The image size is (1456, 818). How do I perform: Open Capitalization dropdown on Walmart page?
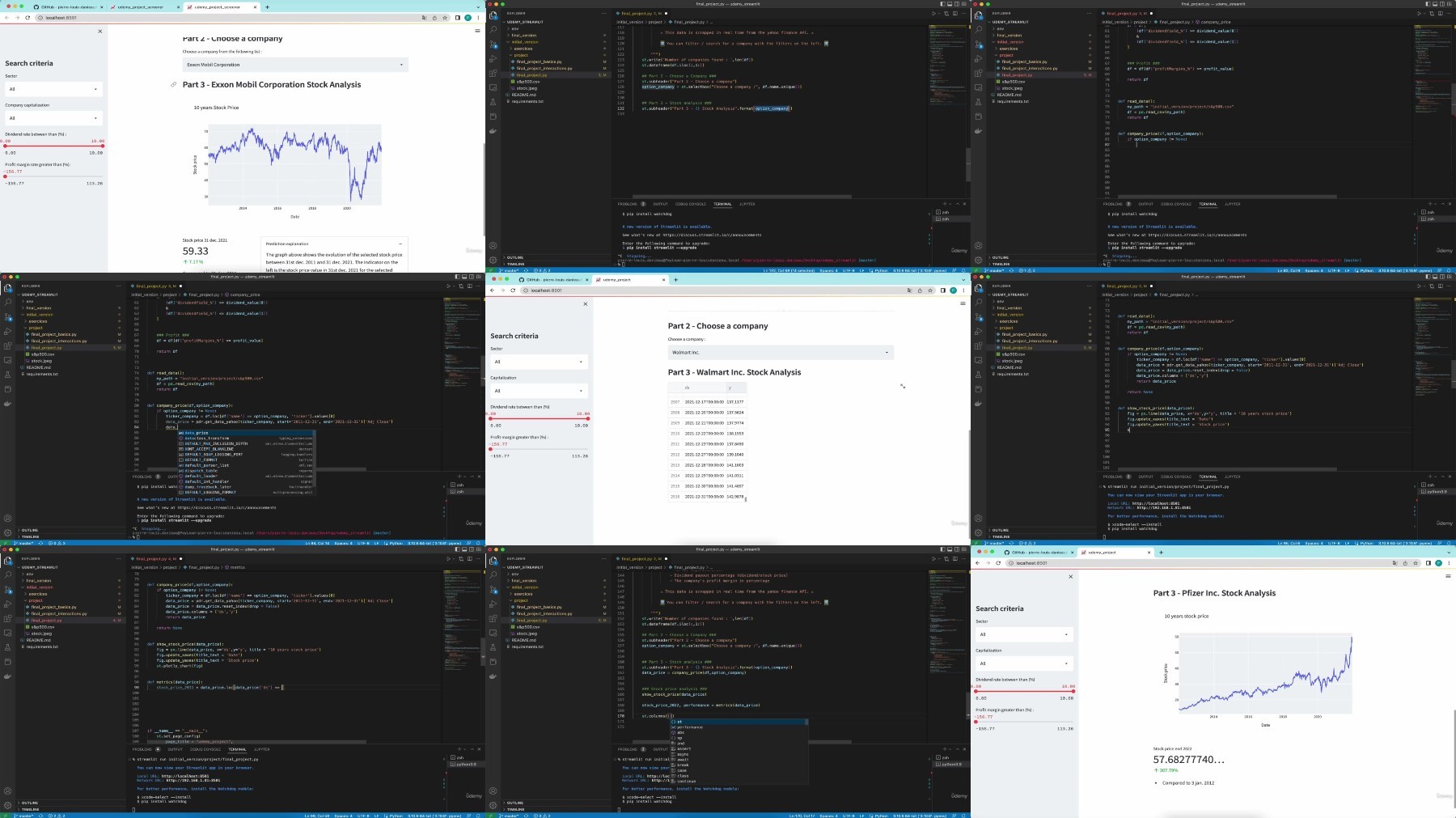[x=539, y=391]
